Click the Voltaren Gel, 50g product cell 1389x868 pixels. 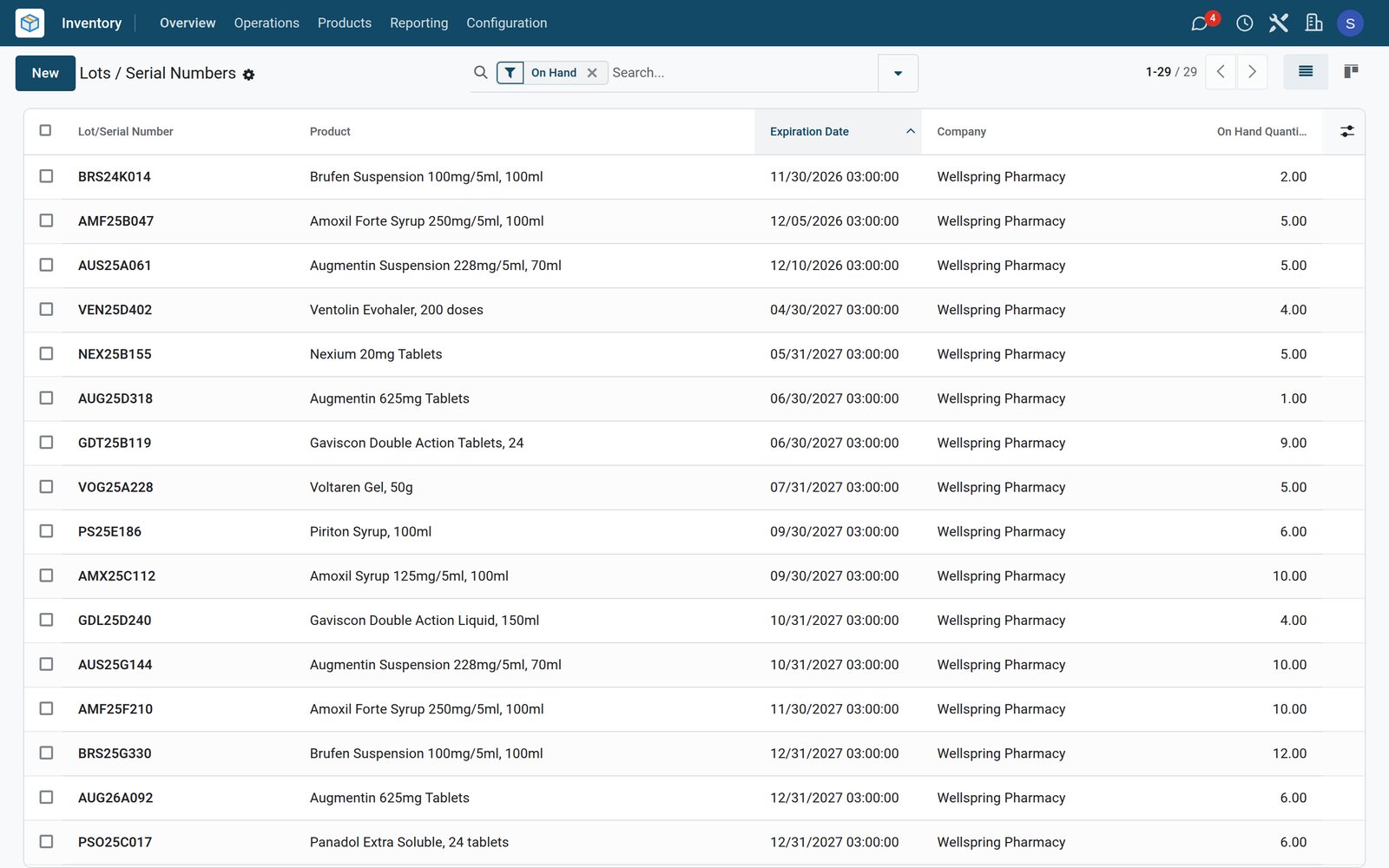(361, 487)
